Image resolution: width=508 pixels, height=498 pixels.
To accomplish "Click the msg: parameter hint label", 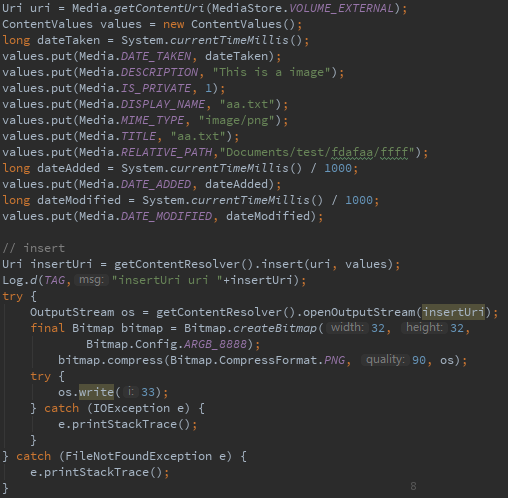I will [91, 280].
